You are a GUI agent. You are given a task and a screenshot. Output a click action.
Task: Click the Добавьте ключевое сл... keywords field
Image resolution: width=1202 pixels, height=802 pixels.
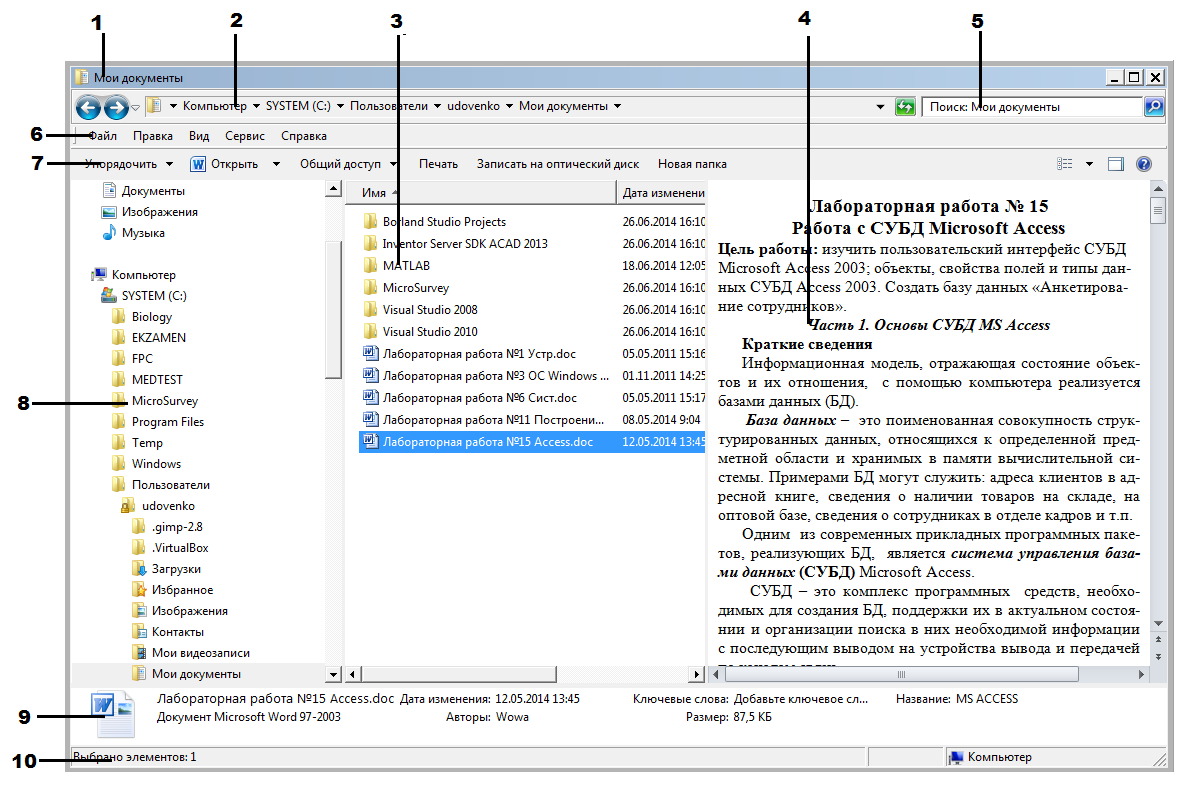pos(800,699)
